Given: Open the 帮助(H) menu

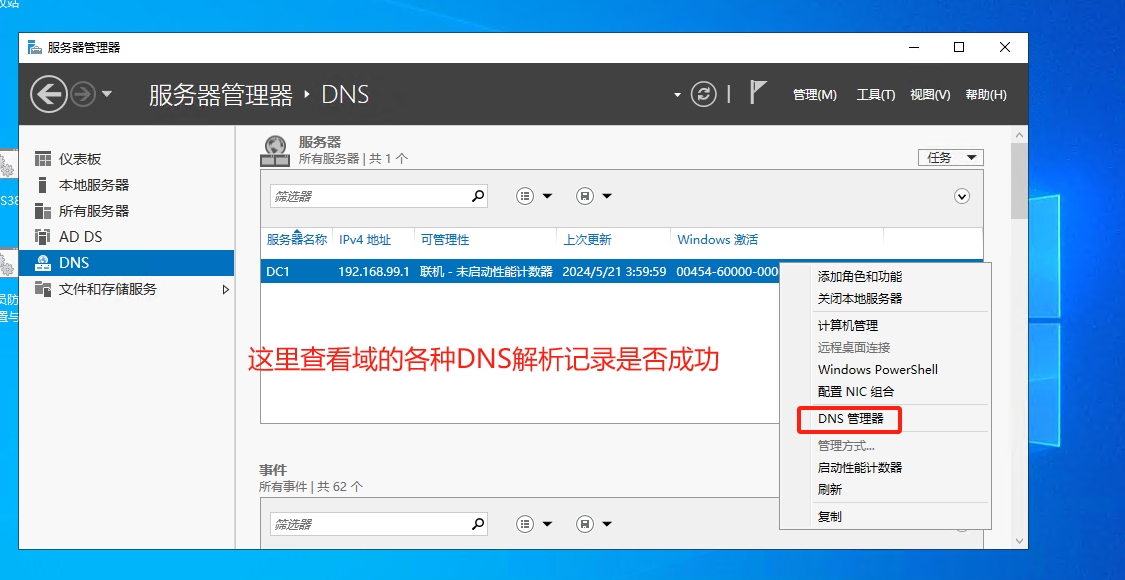Looking at the screenshot, I should point(986,95).
